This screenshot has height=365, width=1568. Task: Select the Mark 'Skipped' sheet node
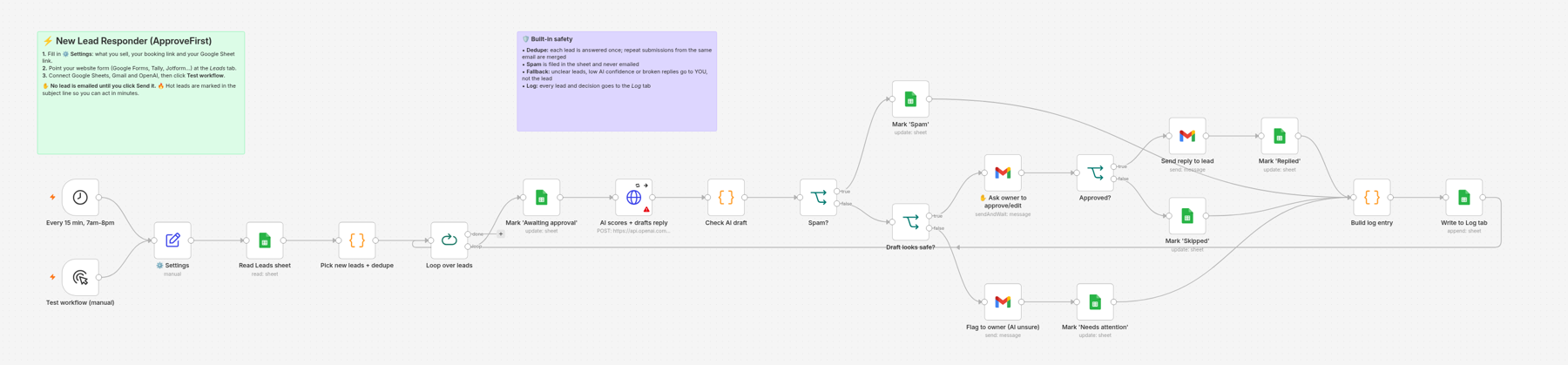[1187, 215]
